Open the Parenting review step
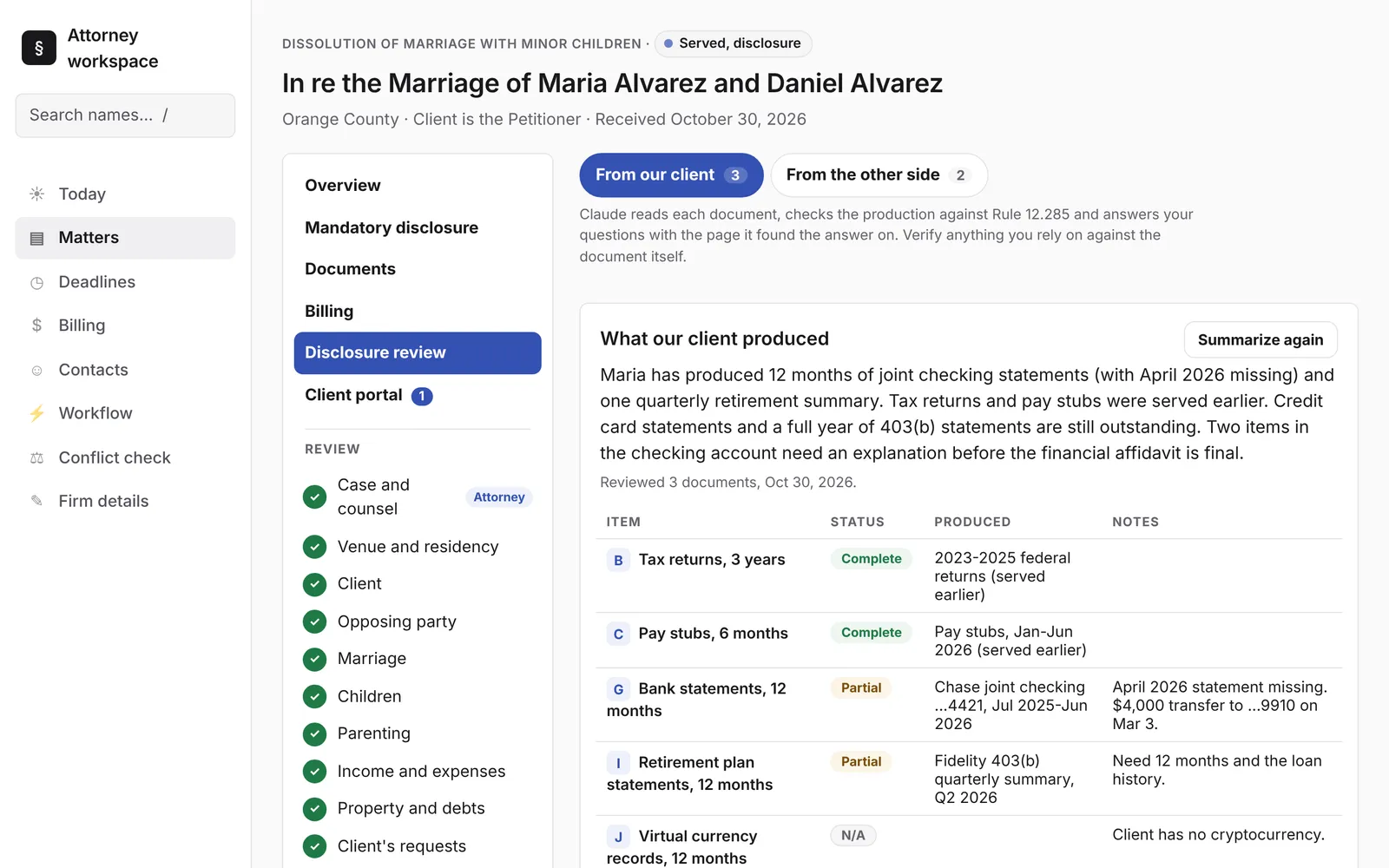 pyautogui.click(x=418, y=733)
